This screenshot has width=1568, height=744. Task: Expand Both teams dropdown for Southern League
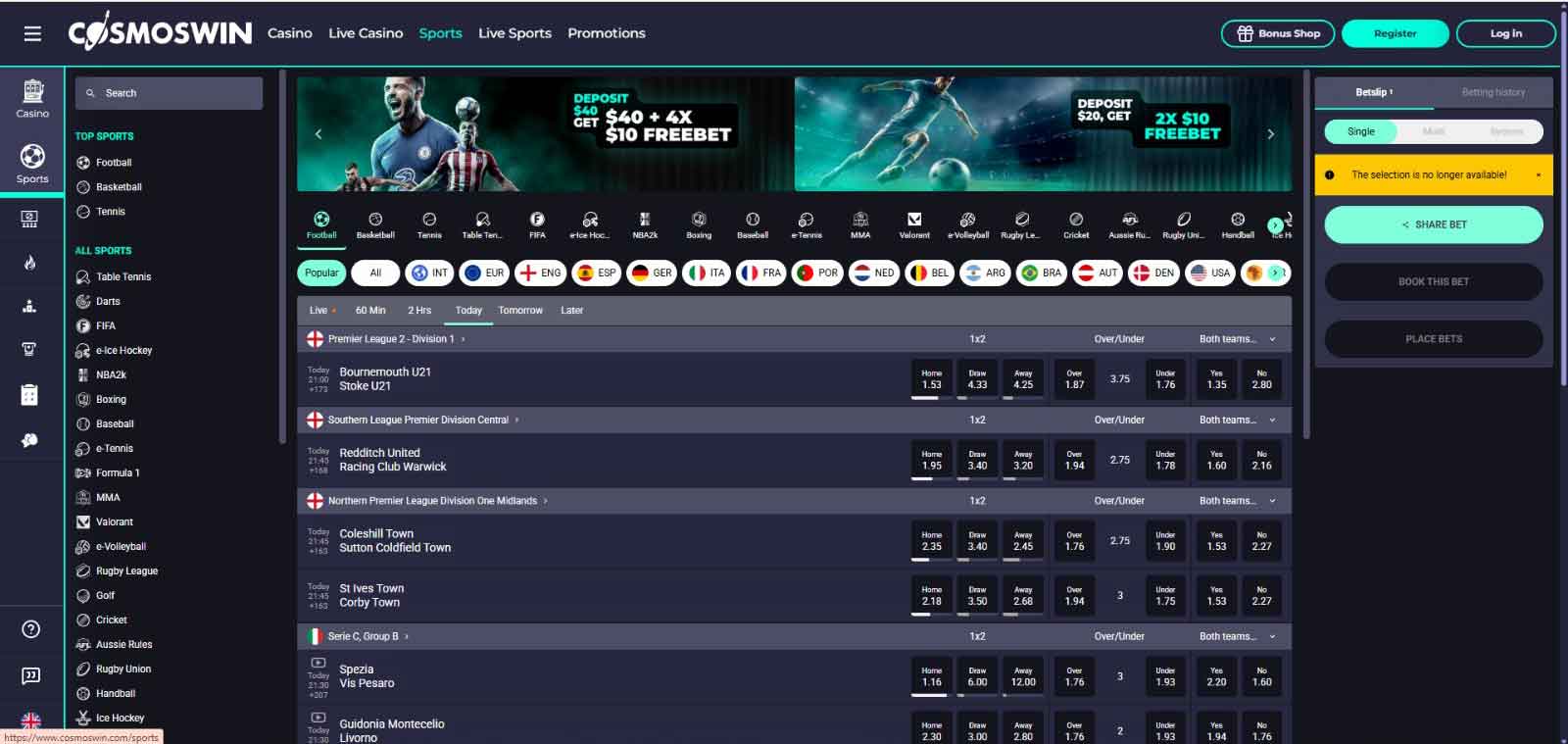coord(1272,420)
